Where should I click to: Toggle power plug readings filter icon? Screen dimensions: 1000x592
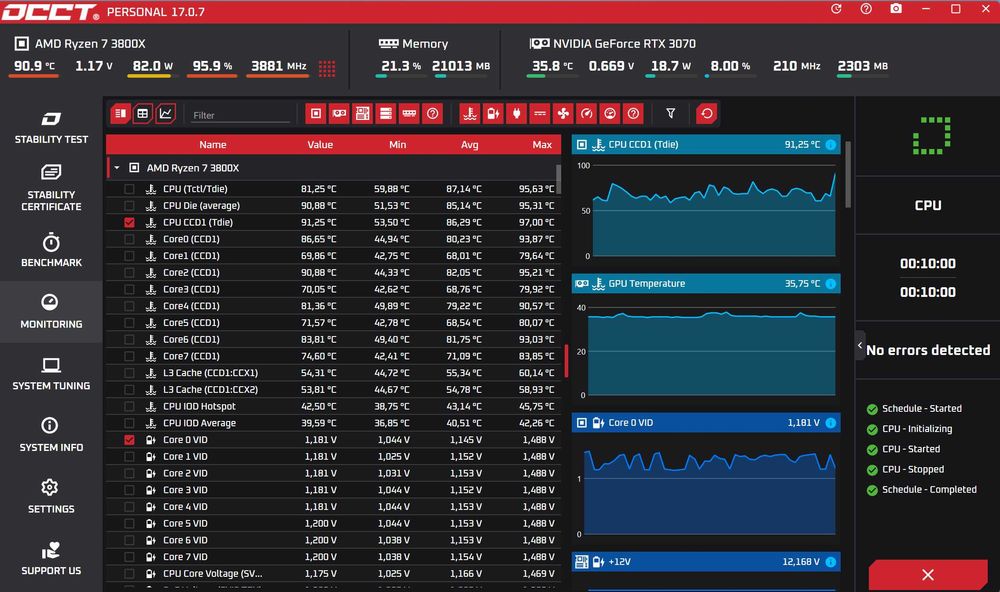tap(517, 114)
